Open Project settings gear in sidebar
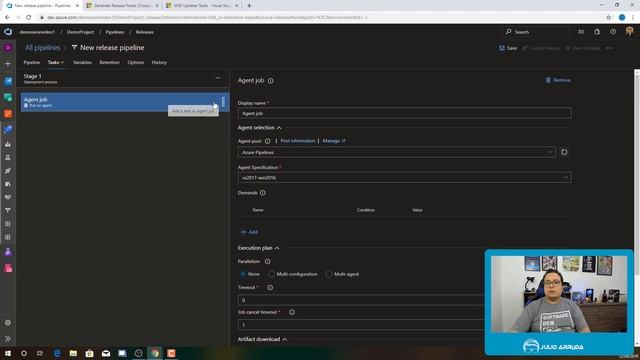This screenshot has width=640, height=360. coord(8,322)
